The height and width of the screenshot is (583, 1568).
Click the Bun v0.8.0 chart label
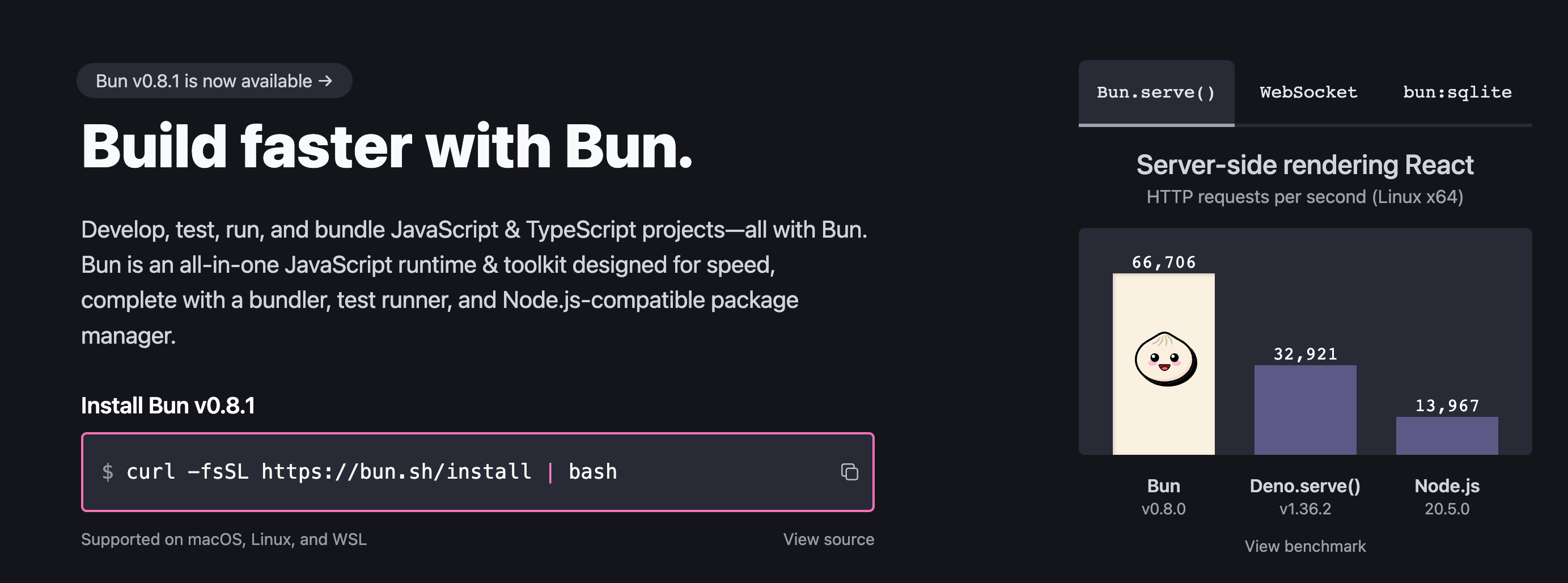click(x=1163, y=497)
